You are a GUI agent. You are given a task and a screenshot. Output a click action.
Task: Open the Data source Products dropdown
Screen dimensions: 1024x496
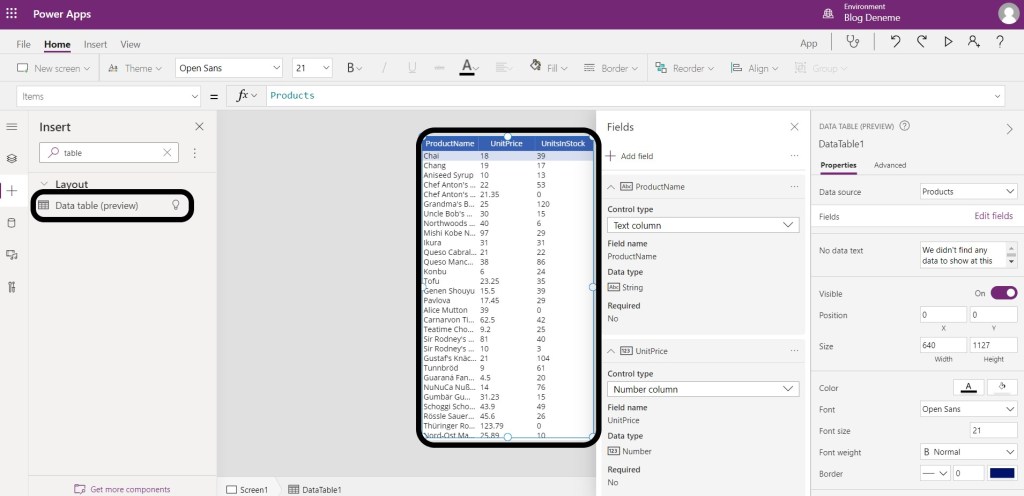coord(967,191)
